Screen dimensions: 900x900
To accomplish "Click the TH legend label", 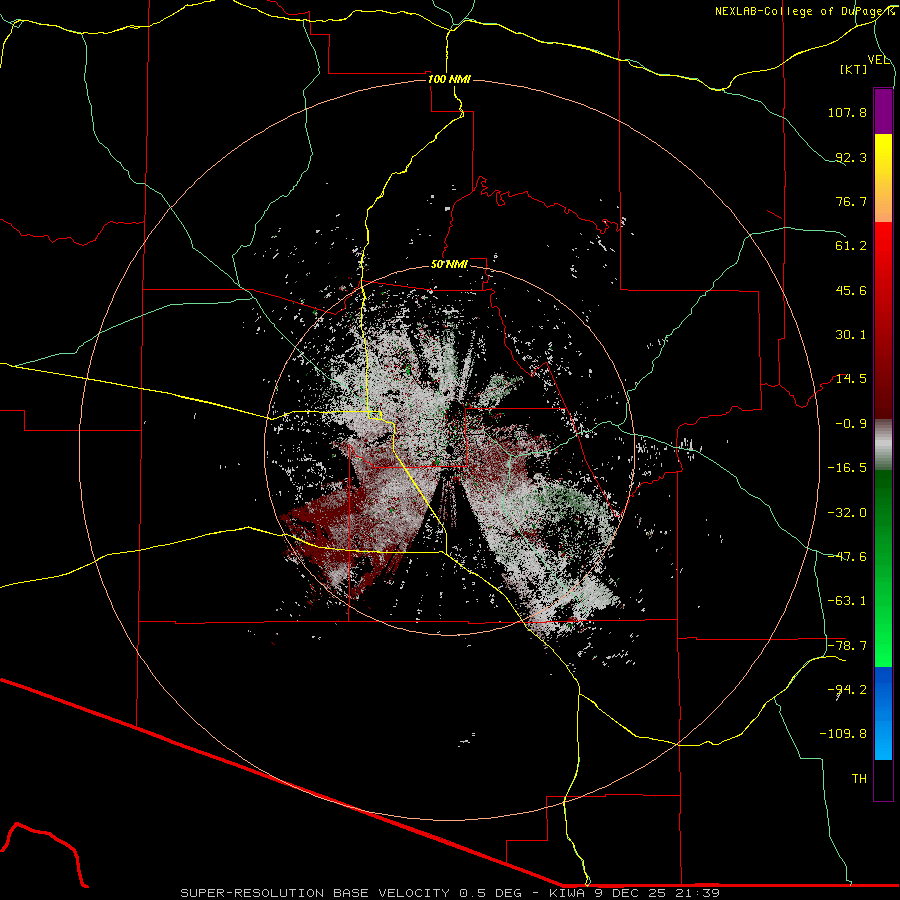I will pos(859,779).
